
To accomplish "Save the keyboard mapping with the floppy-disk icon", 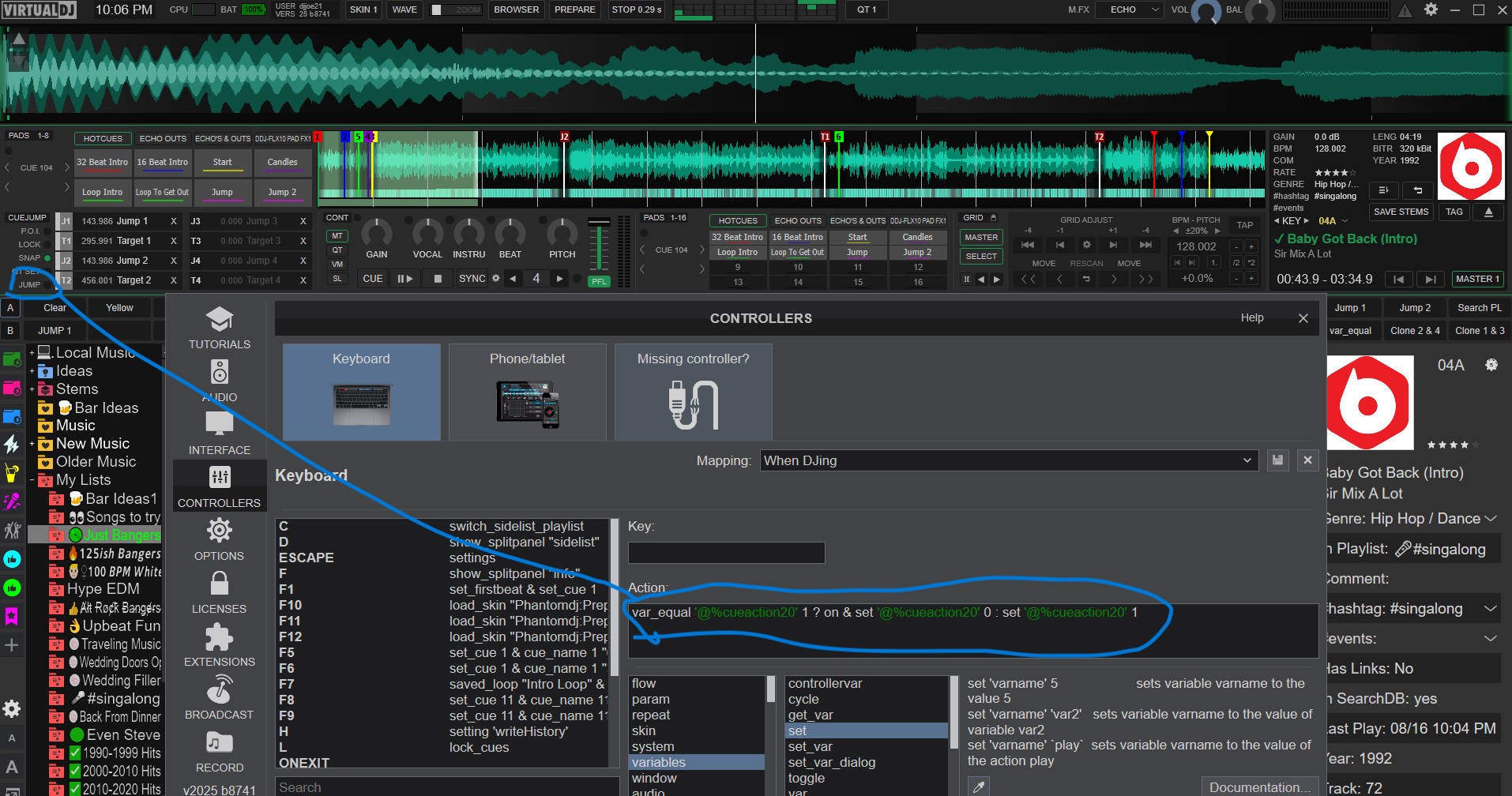I will 1277,460.
